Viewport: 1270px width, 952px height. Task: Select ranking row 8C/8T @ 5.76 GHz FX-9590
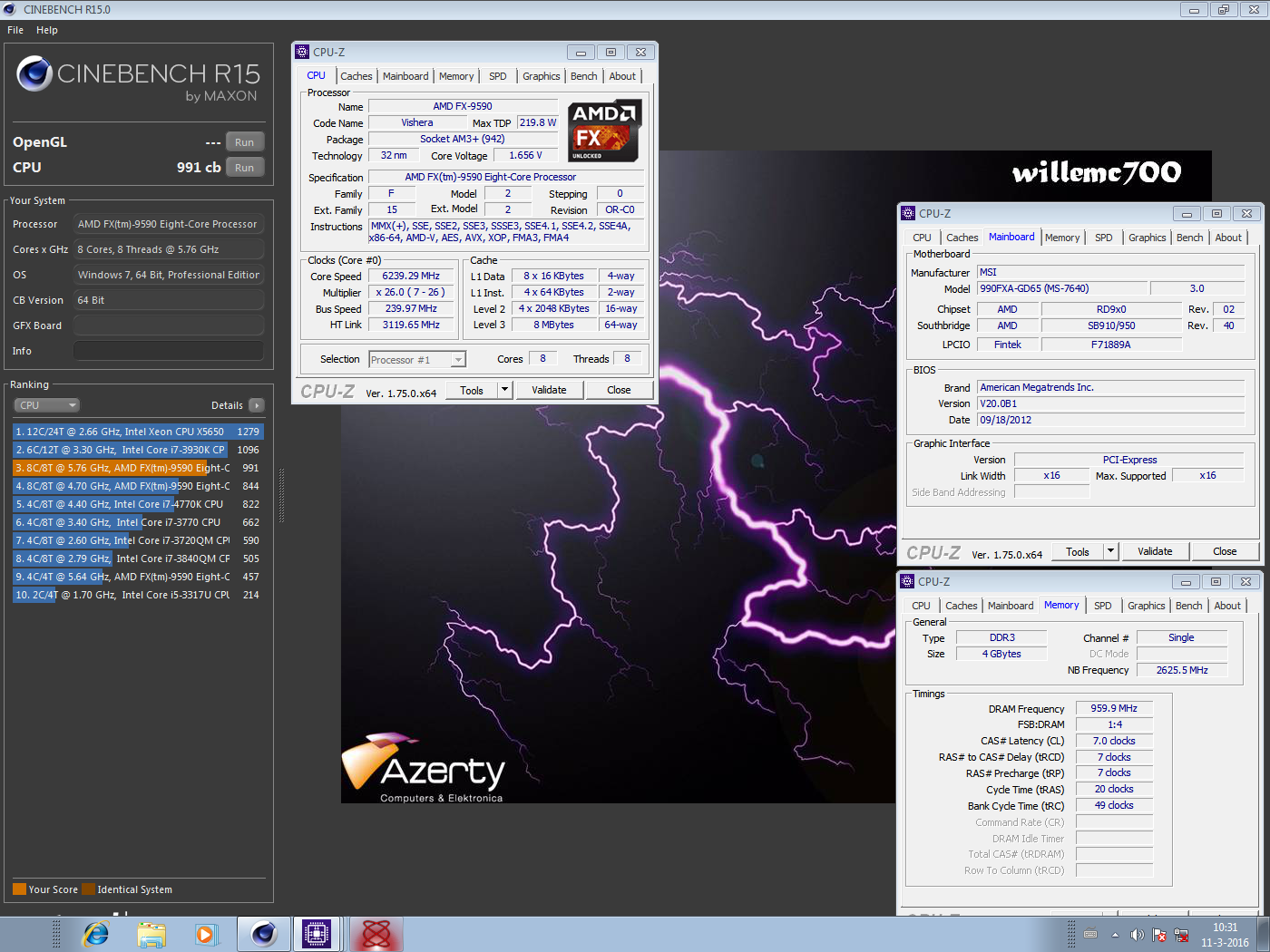click(x=138, y=468)
